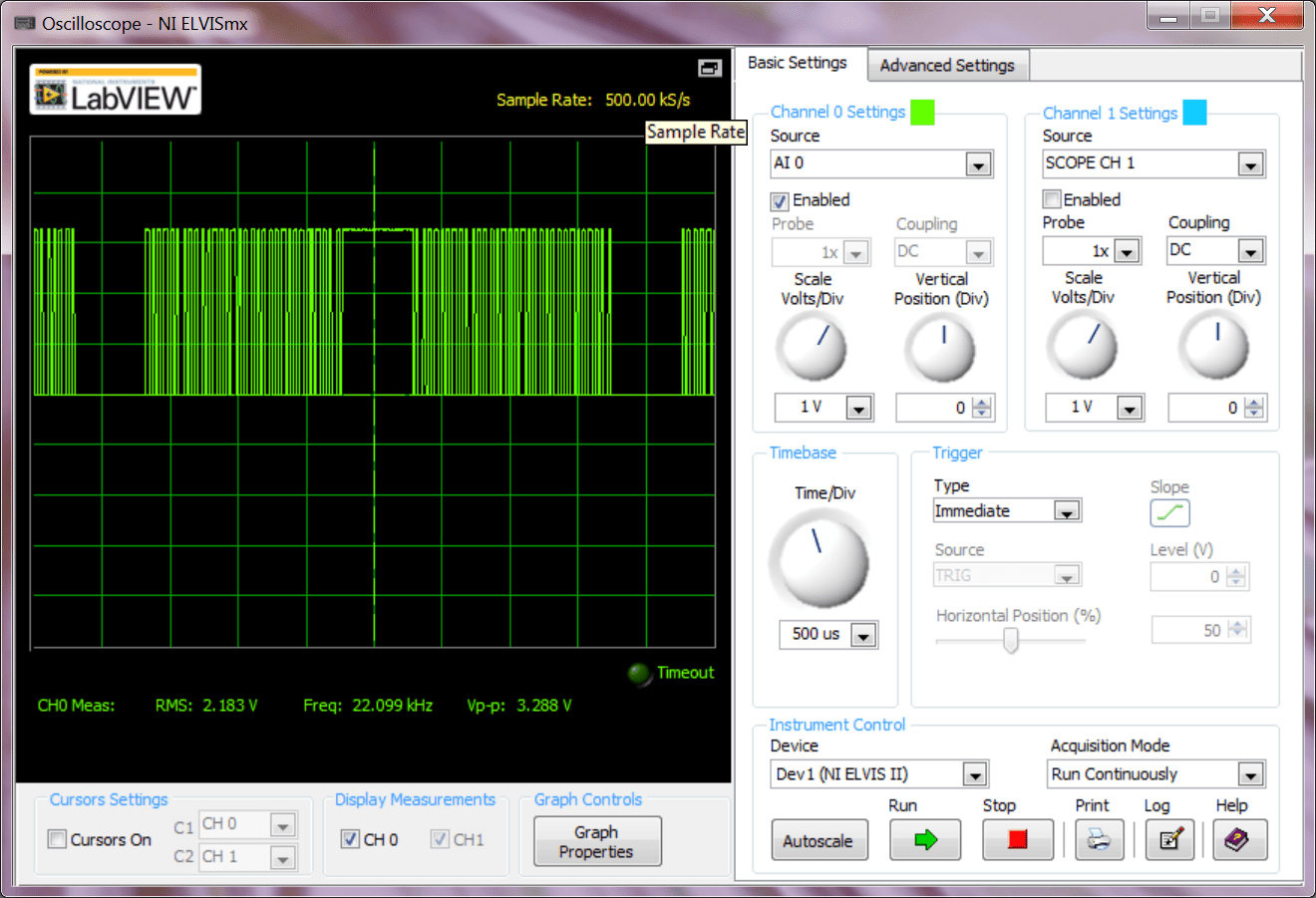
Task: Click the Channel 0 Scale Volts/Div knob
Action: pos(812,348)
